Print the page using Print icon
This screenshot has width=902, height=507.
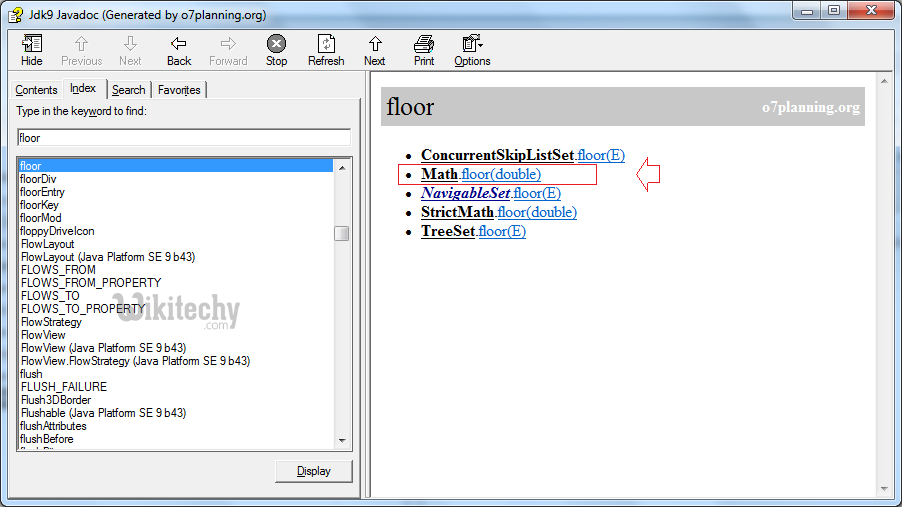click(424, 44)
